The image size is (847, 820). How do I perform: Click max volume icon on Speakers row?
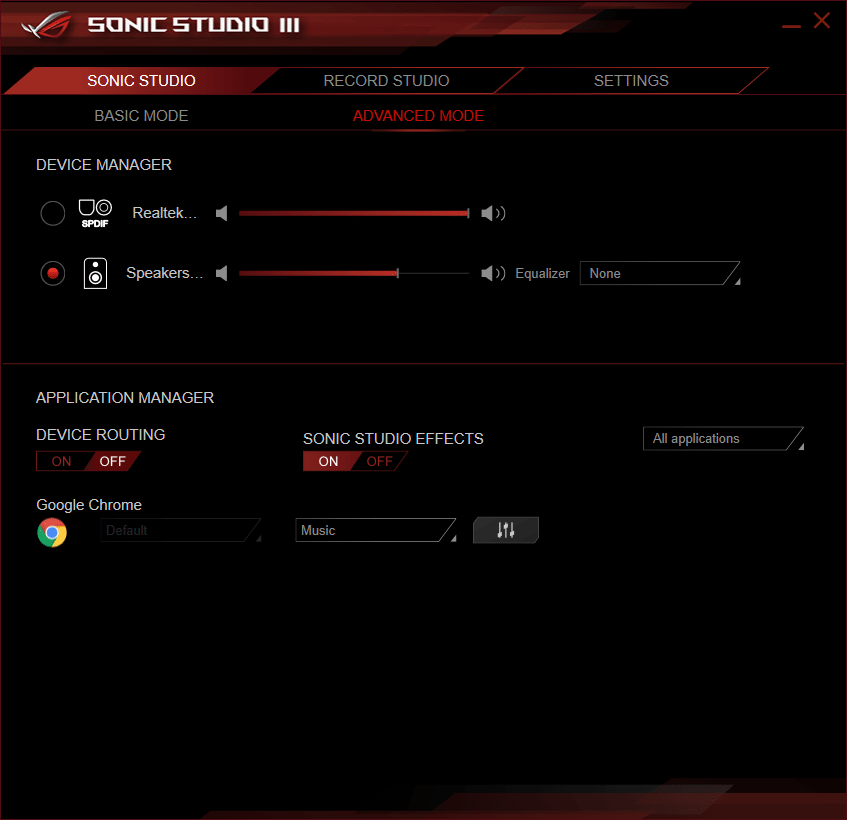[x=493, y=273]
